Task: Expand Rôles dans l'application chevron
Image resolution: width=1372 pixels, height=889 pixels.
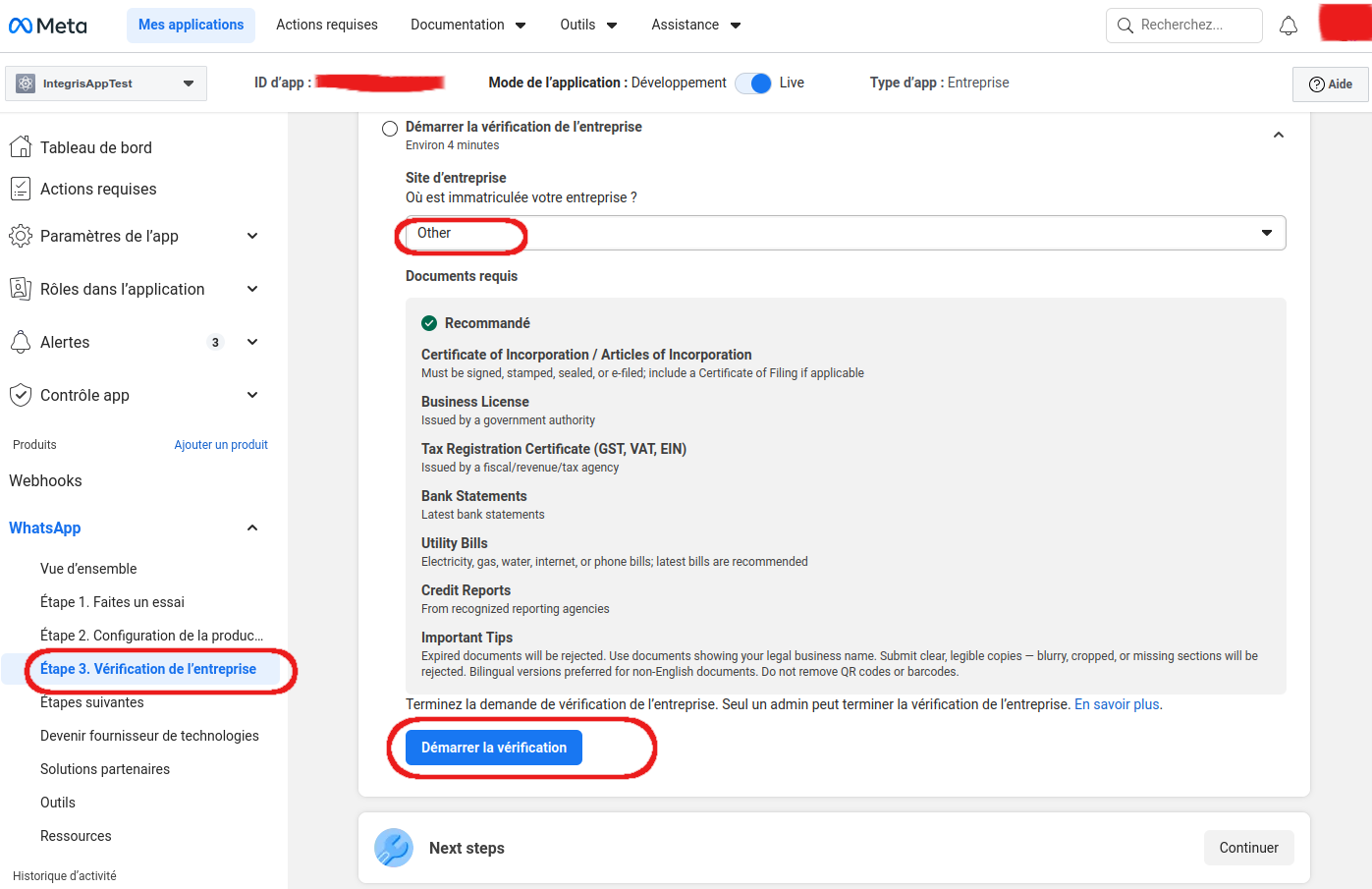Action: coord(252,289)
